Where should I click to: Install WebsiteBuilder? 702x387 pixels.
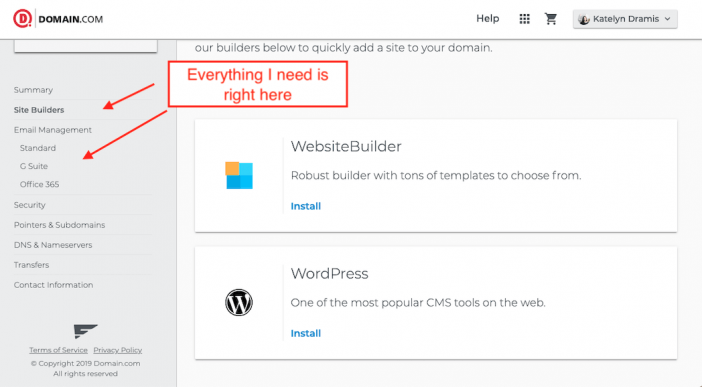(x=306, y=206)
